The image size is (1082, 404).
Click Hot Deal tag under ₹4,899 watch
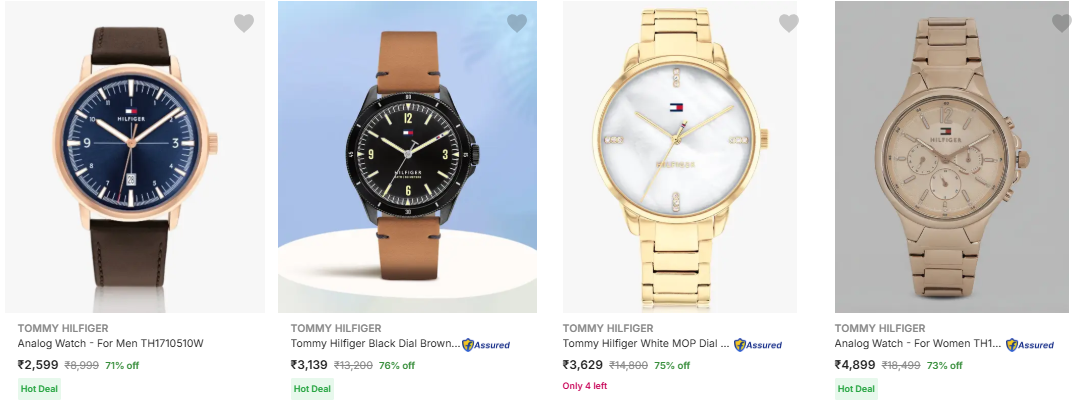pos(856,388)
